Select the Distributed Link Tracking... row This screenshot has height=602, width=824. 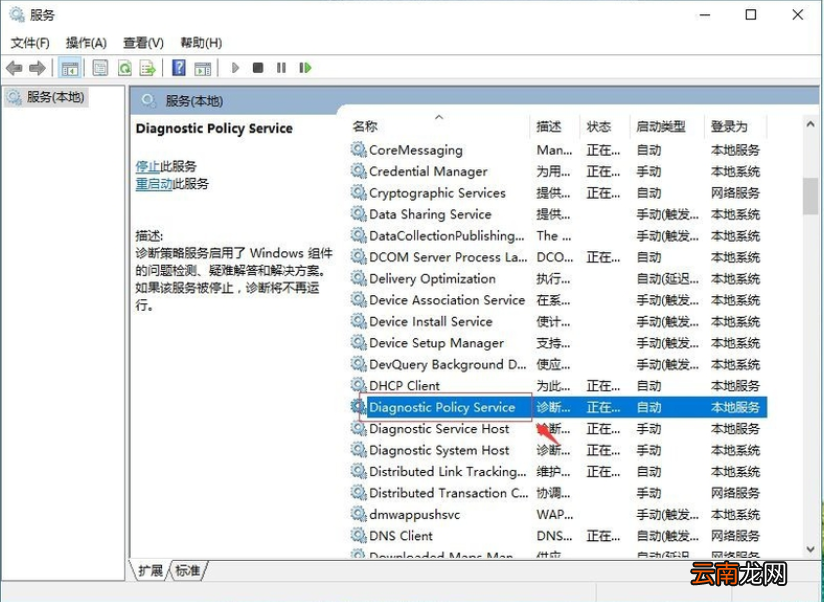[559, 471]
